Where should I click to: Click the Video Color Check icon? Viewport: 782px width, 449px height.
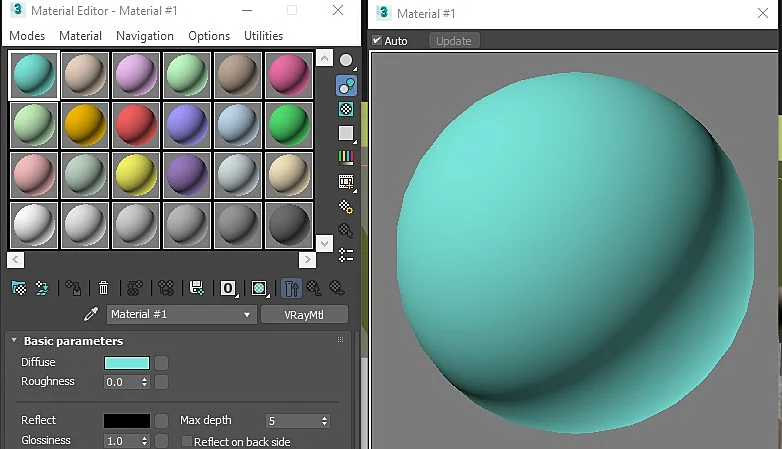point(346,157)
